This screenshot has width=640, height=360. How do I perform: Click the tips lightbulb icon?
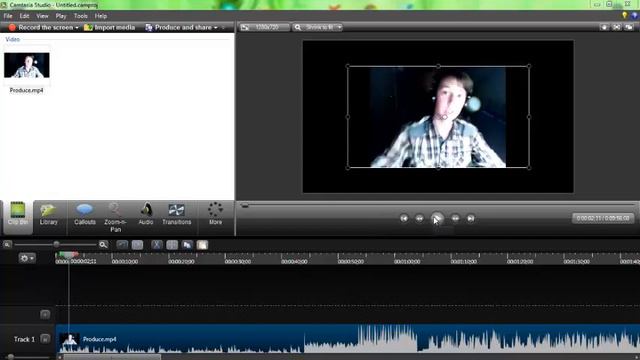[624, 16]
